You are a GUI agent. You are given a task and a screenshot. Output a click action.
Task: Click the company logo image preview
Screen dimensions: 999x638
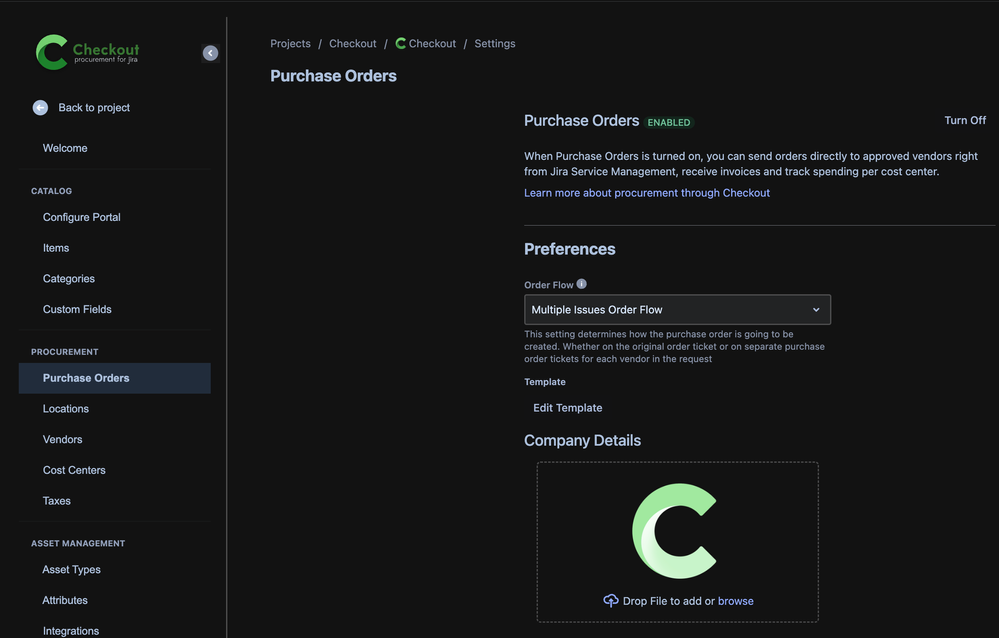[x=675, y=531]
